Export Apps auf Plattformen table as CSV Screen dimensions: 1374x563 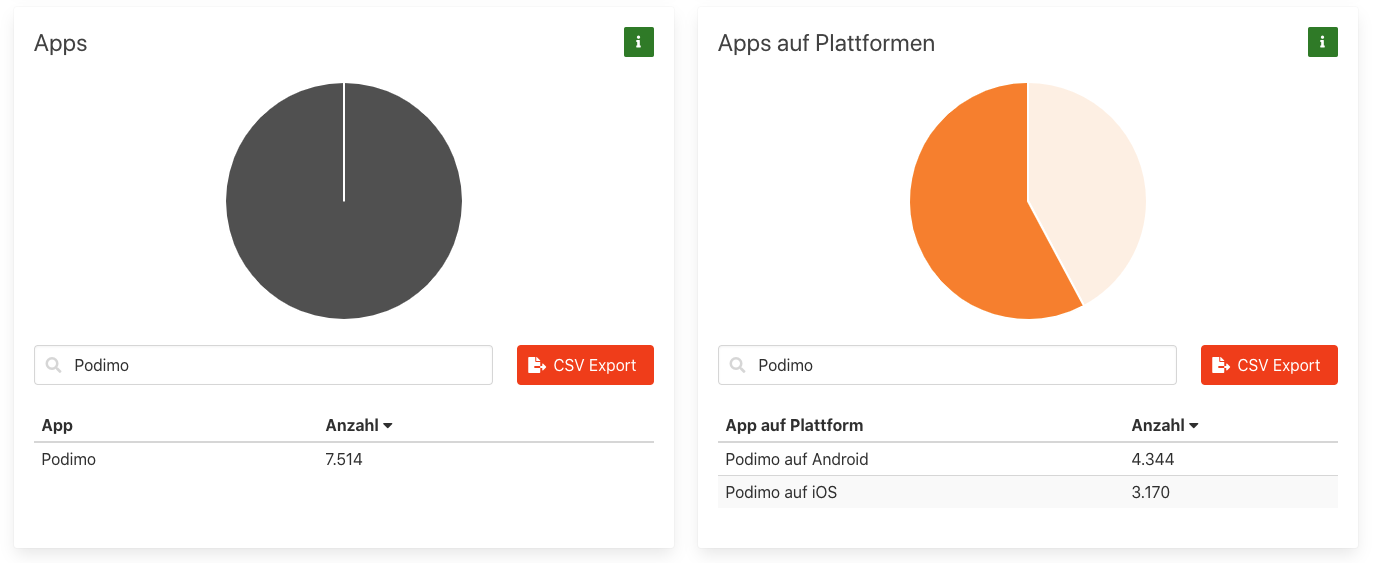tap(1269, 365)
